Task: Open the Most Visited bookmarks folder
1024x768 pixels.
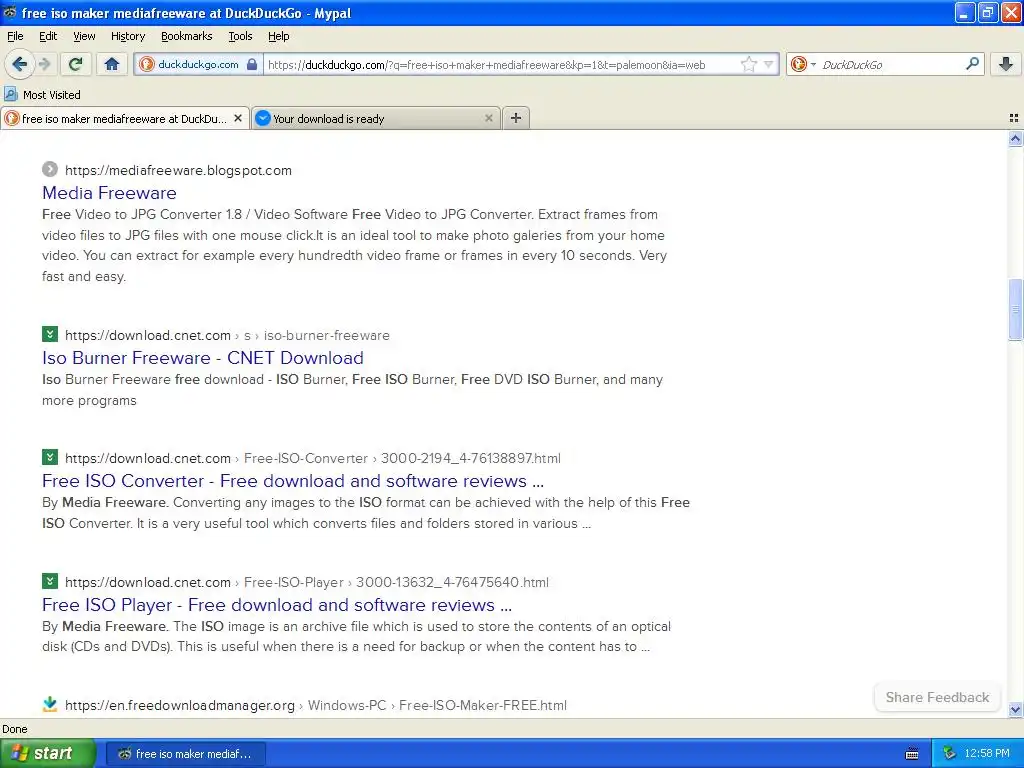Action: (x=42, y=95)
